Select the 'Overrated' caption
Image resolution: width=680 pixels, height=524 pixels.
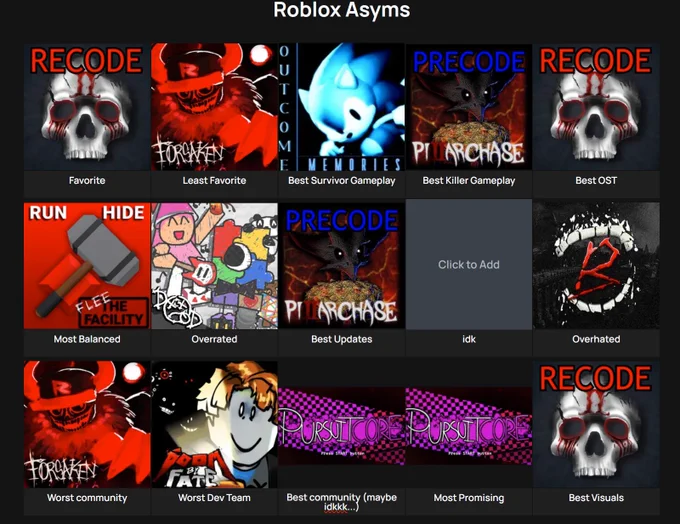pyautogui.click(x=214, y=339)
